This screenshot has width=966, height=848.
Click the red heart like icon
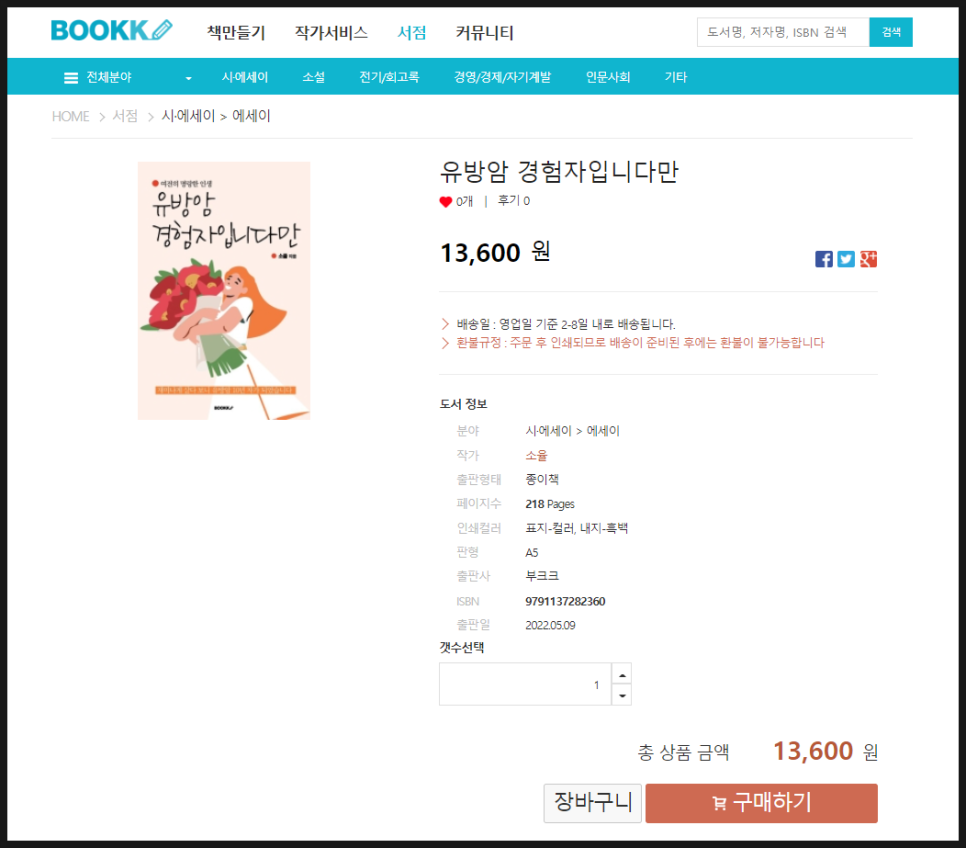point(445,202)
